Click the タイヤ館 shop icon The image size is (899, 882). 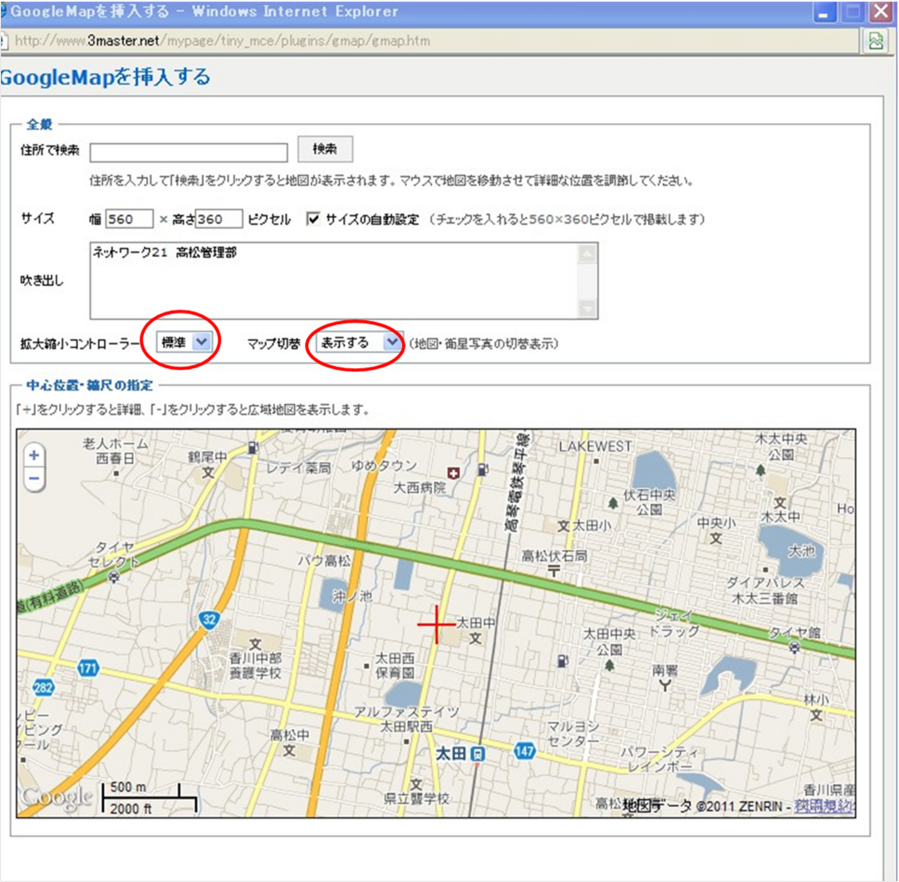(794, 647)
